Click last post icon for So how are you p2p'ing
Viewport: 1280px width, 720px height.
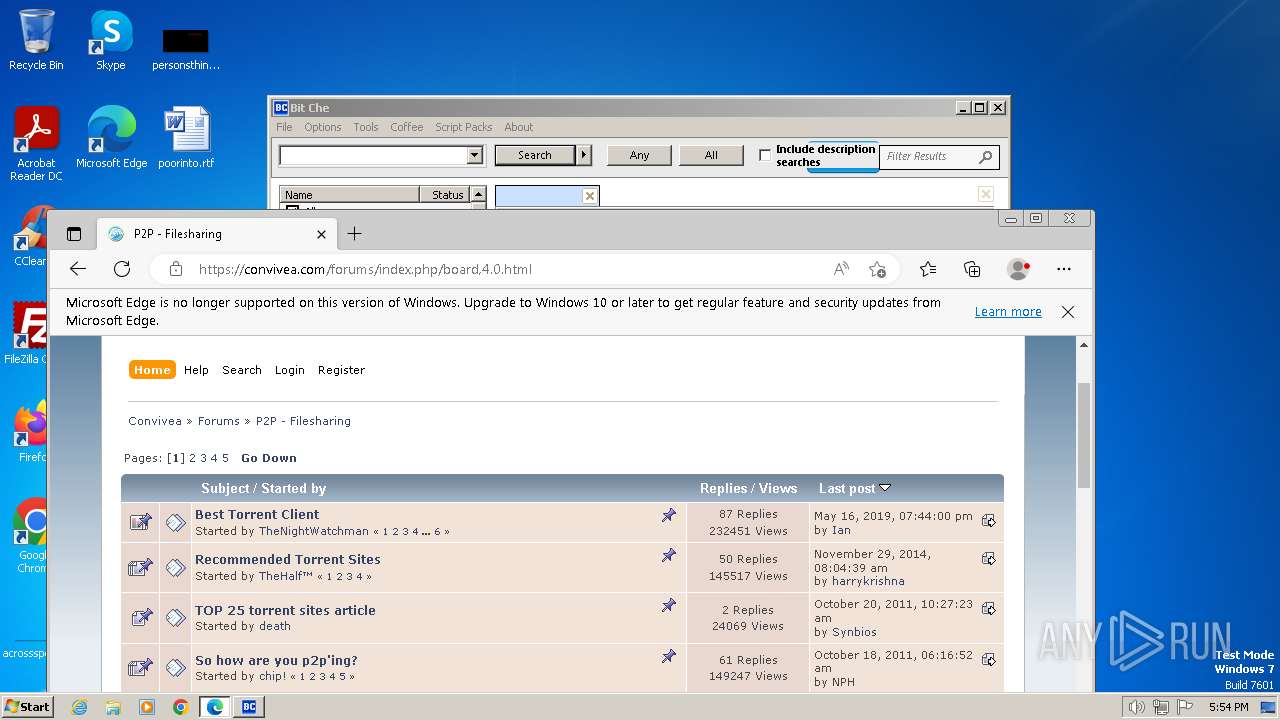[989, 659]
